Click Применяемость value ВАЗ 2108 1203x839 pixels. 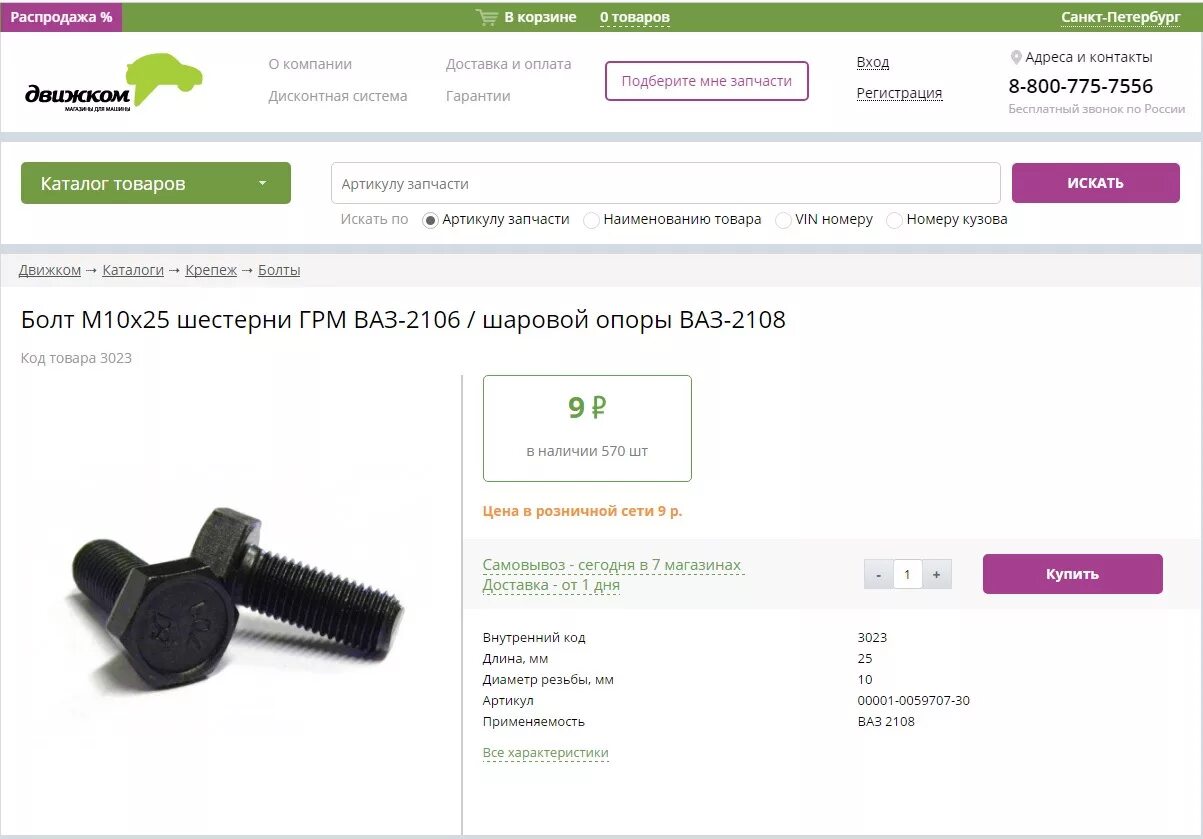pyautogui.click(x=886, y=721)
